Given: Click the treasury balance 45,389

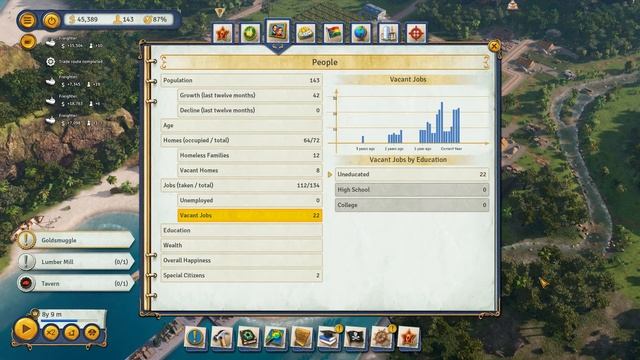Looking at the screenshot, I should pos(83,20).
